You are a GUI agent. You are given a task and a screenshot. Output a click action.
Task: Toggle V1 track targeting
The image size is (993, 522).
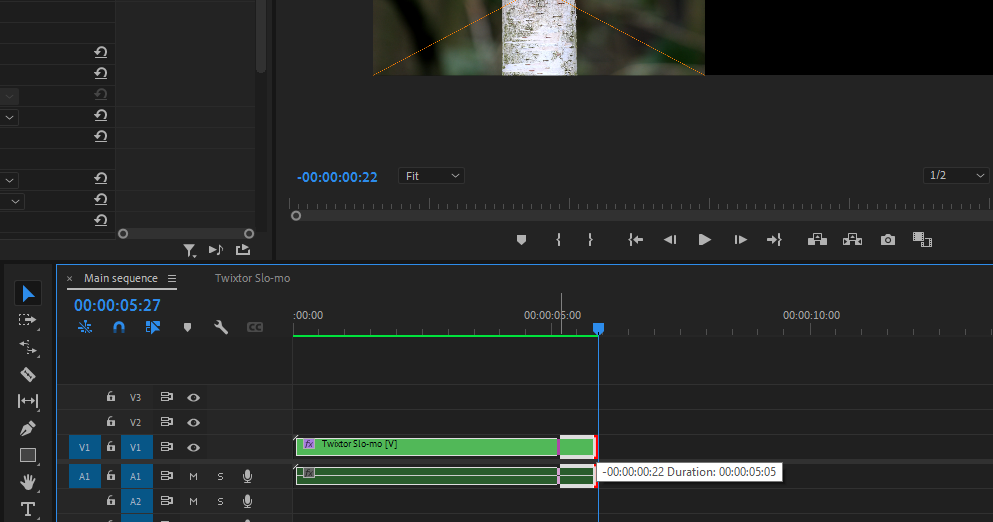(x=136, y=447)
